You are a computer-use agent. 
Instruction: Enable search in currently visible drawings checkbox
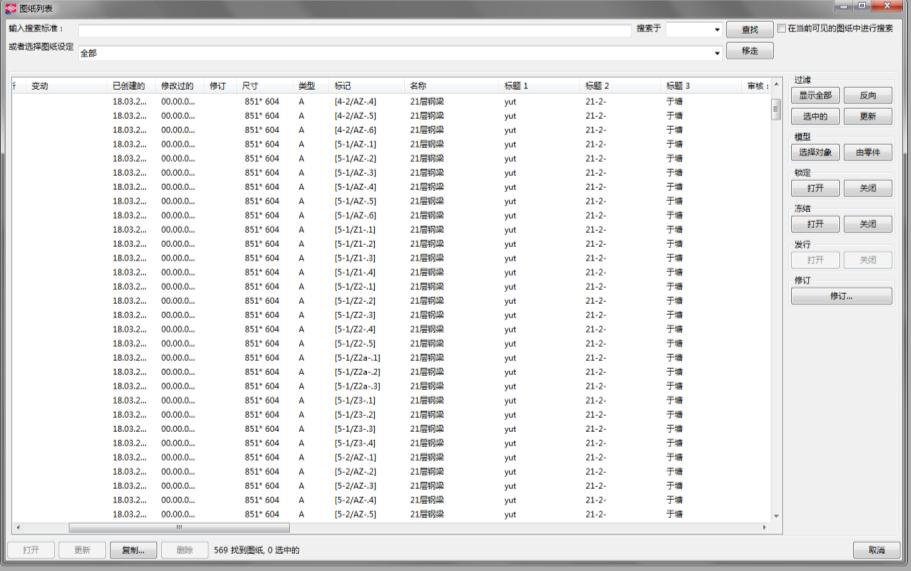781,28
